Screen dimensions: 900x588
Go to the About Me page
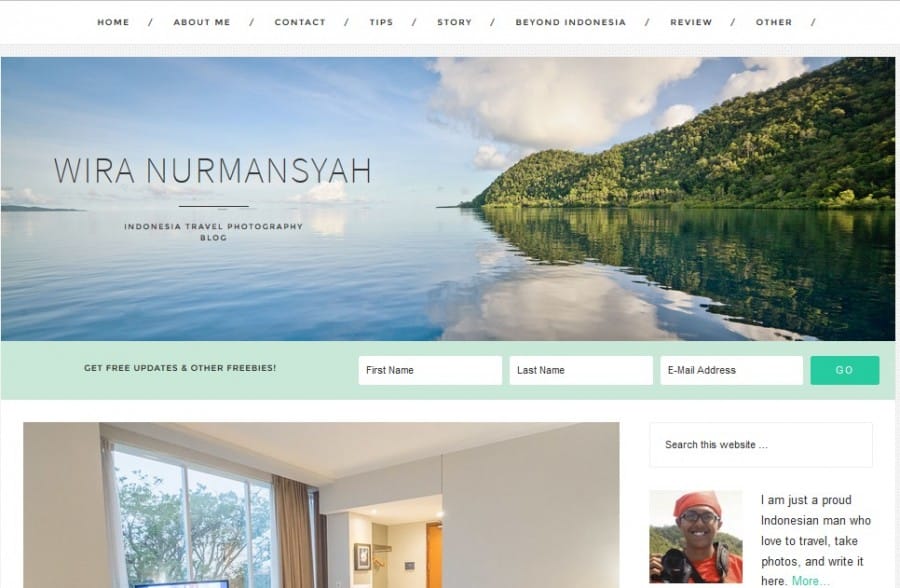pyautogui.click(x=202, y=22)
